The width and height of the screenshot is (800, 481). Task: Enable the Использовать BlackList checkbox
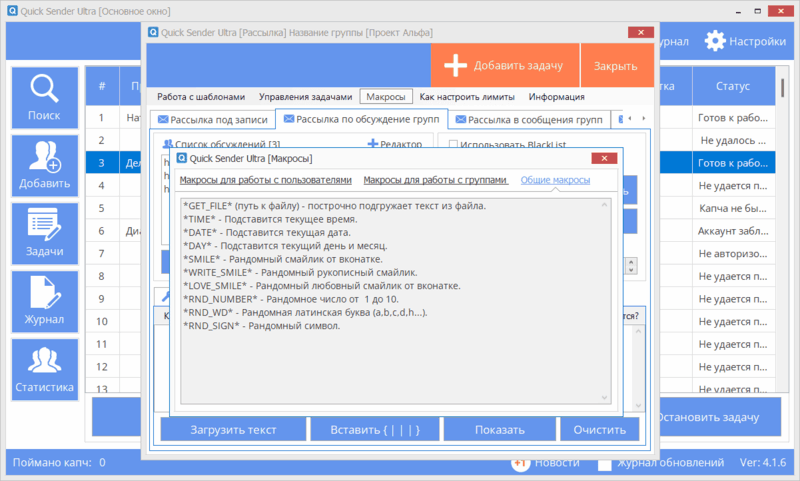click(x=454, y=146)
